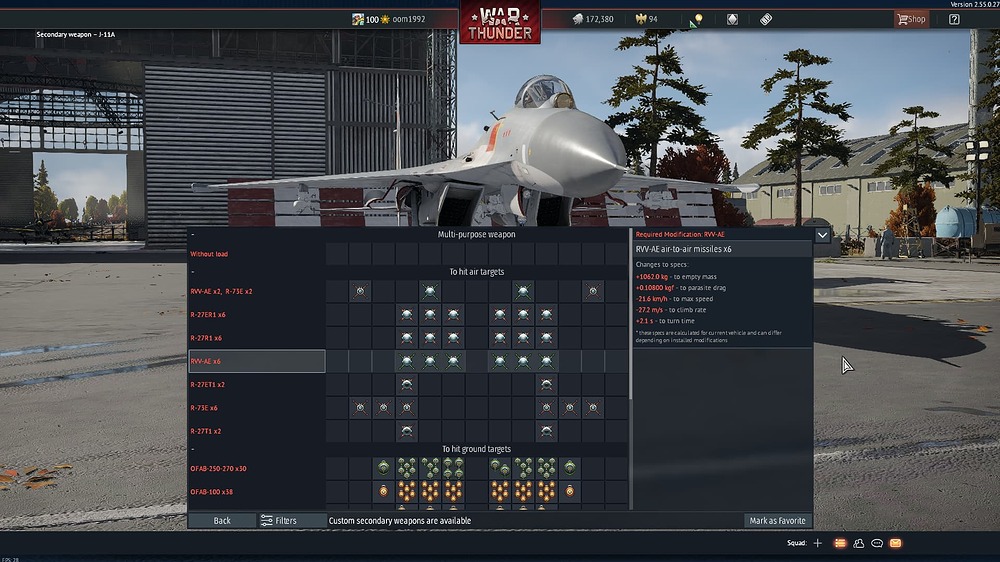Open the help question mark icon

(954, 19)
